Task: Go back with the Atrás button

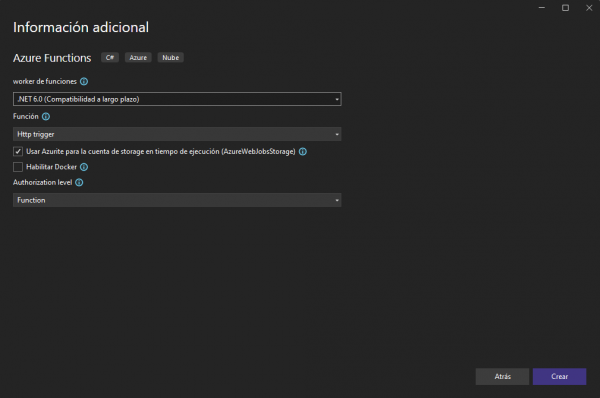Action: pyautogui.click(x=502, y=377)
